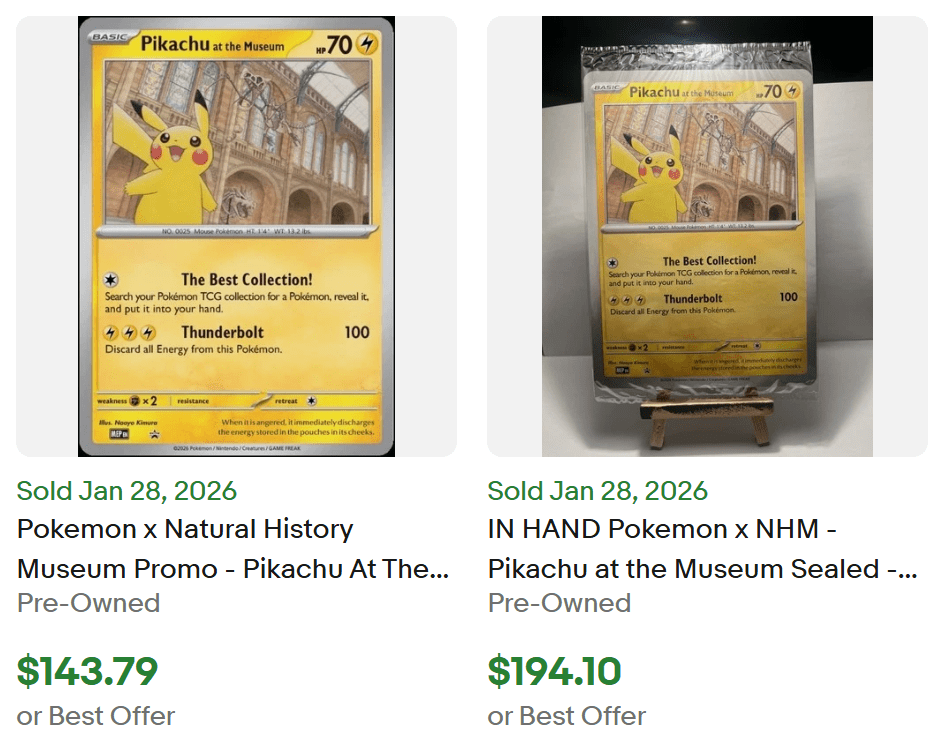
Task: Click the green sold date on the right listing
Action: pos(595,491)
